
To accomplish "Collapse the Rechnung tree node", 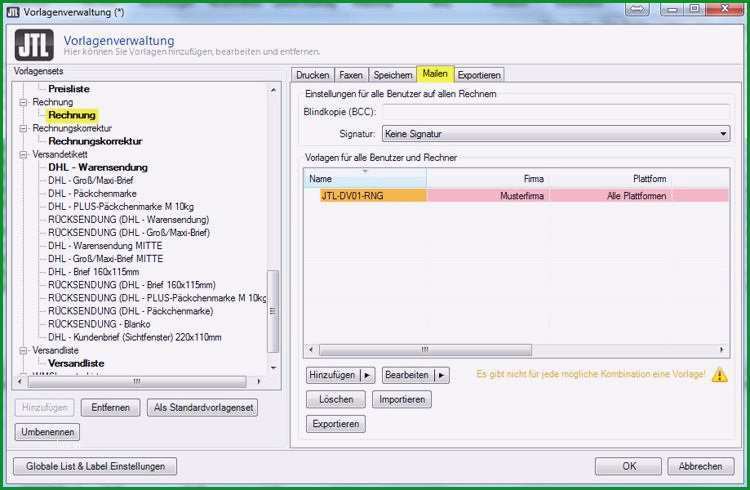I will 23,102.
